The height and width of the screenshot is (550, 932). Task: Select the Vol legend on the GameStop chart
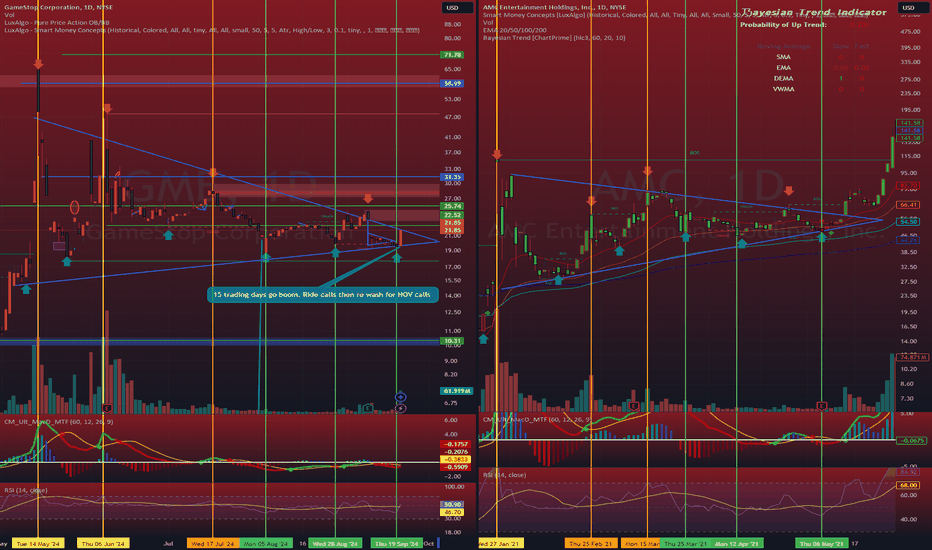pos(9,15)
